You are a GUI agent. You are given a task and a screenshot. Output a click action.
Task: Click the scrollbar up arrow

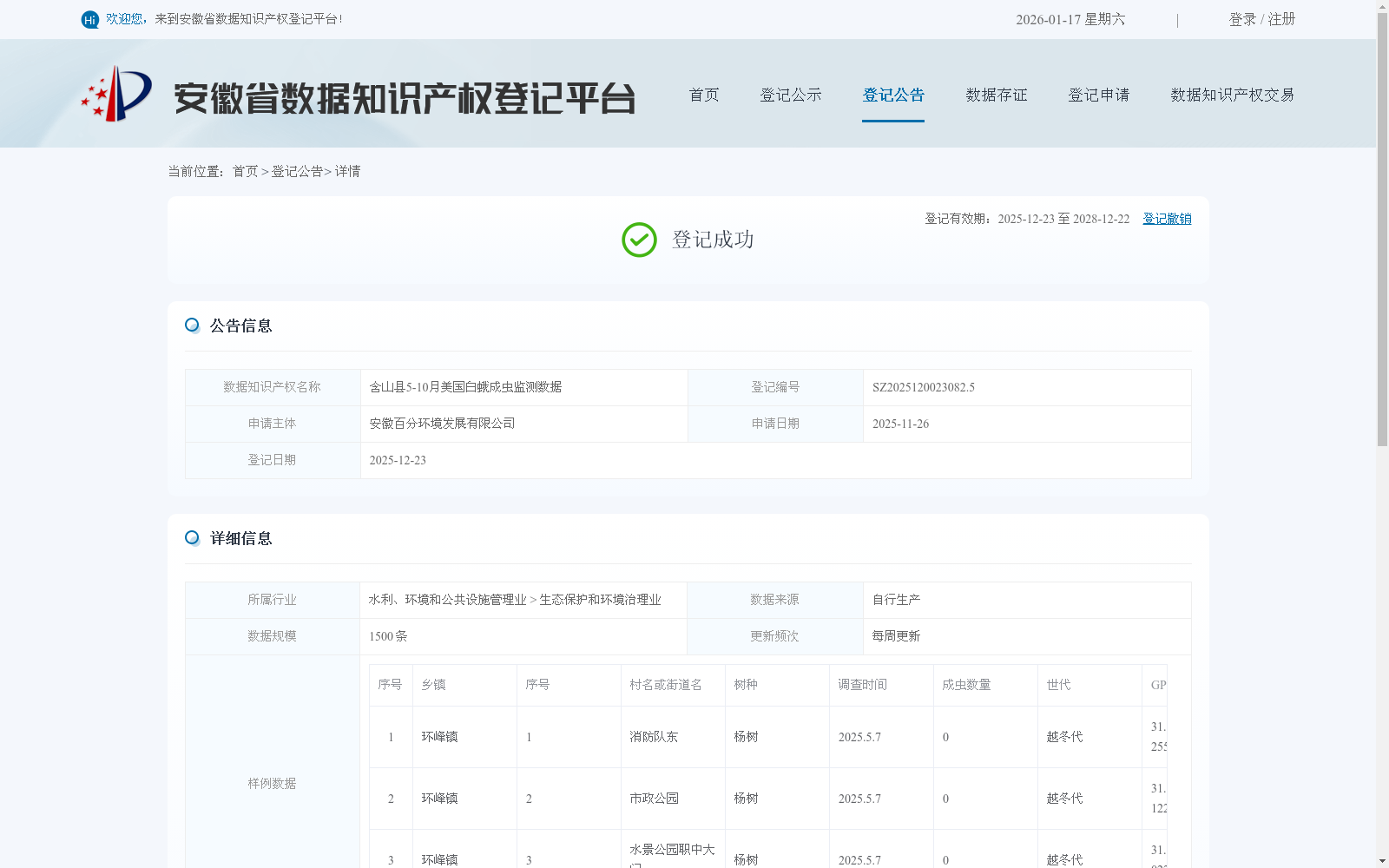(1382, 6)
